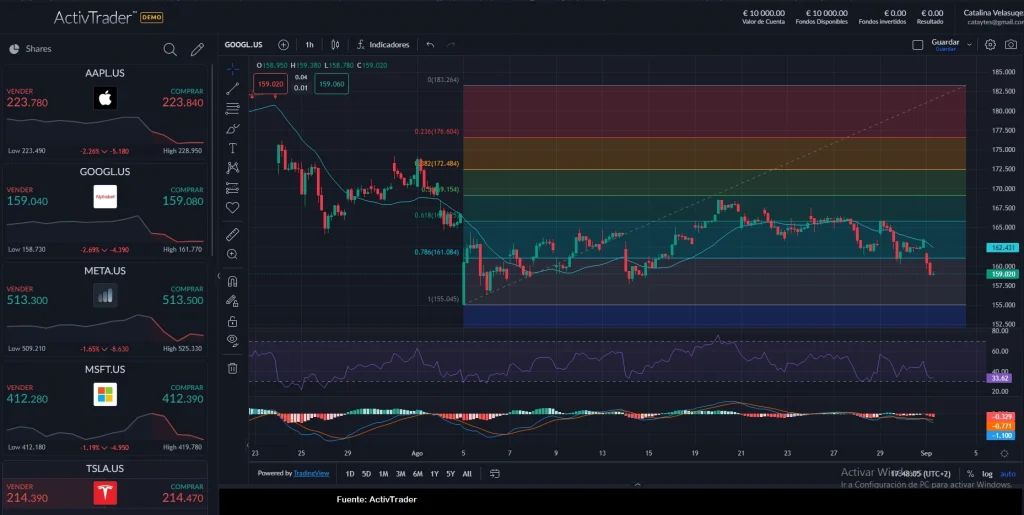Open the Tesla logo on TSLA.US card

click(105, 493)
